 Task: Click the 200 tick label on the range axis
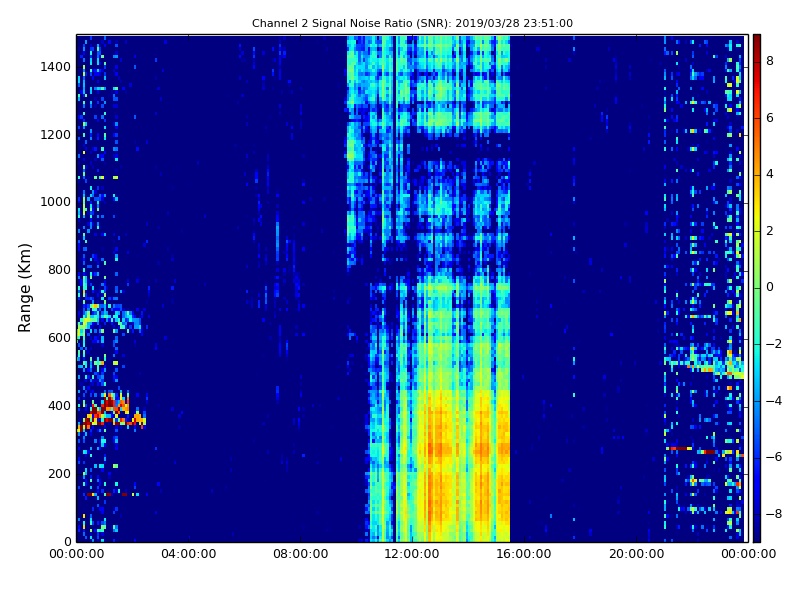[59, 473]
